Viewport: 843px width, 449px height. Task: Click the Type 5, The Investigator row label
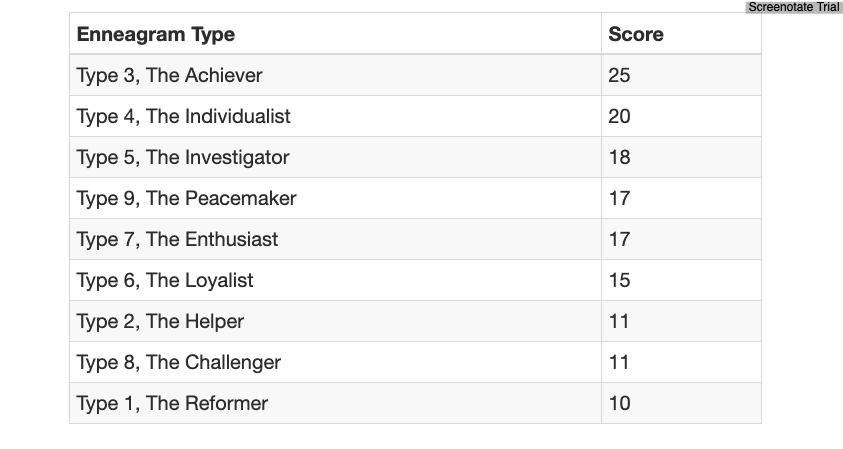(x=183, y=157)
